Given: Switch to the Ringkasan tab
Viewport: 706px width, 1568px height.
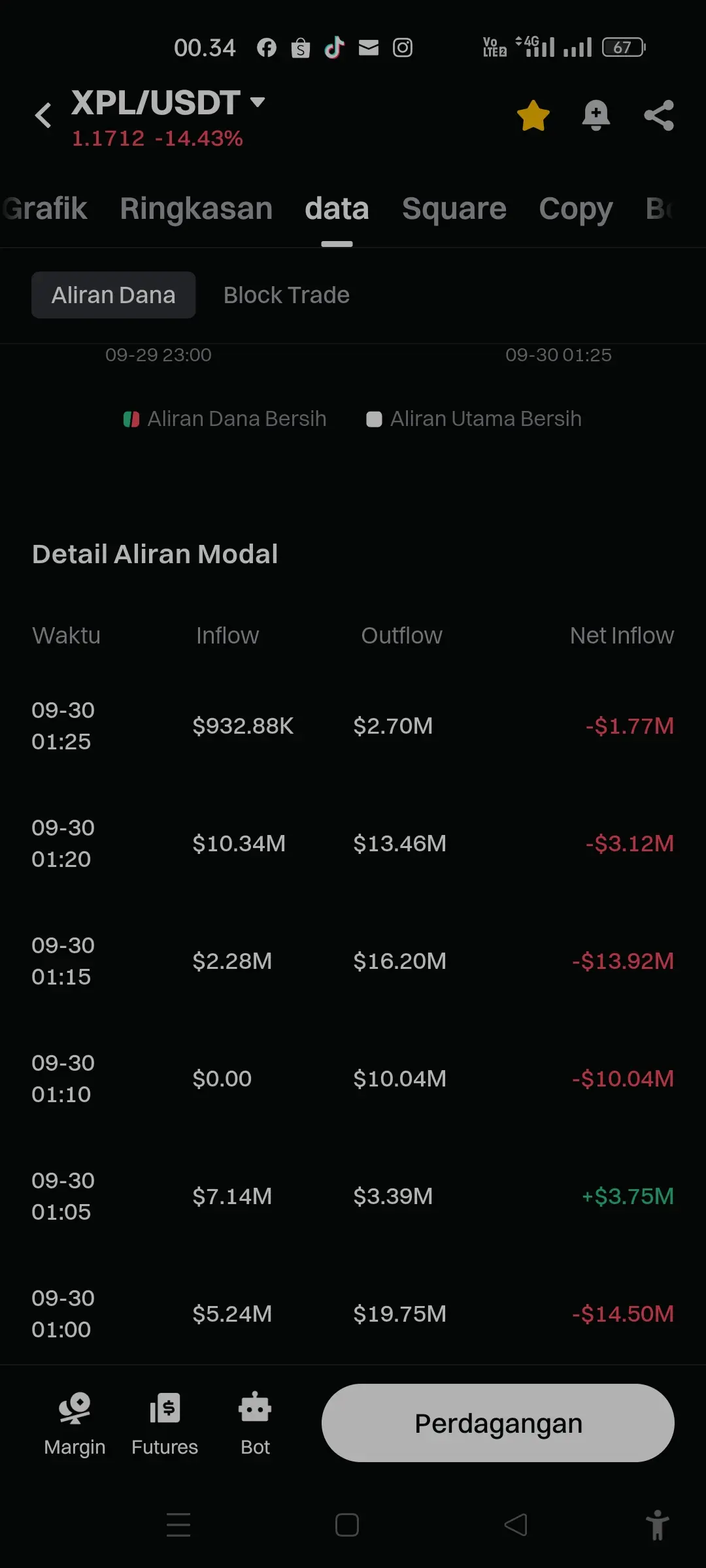Looking at the screenshot, I should tap(196, 209).
